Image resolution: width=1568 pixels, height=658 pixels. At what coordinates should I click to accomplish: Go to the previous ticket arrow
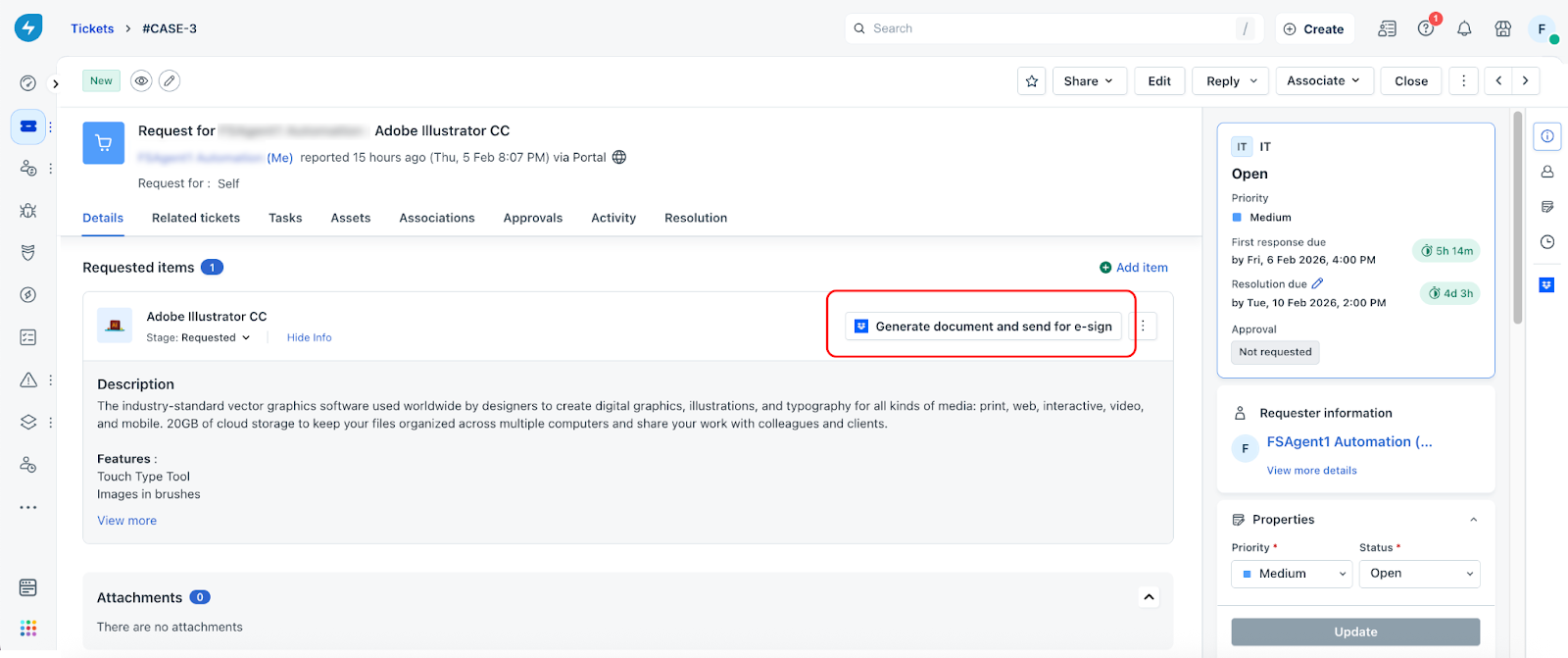click(1498, 81)
